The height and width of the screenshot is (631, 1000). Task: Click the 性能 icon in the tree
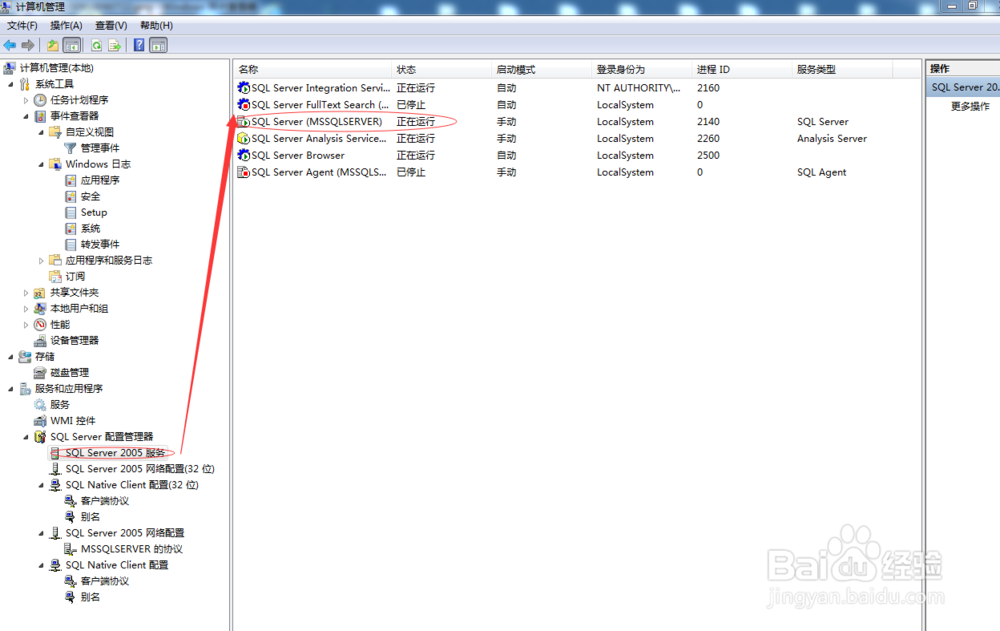[x=40, y=325]
